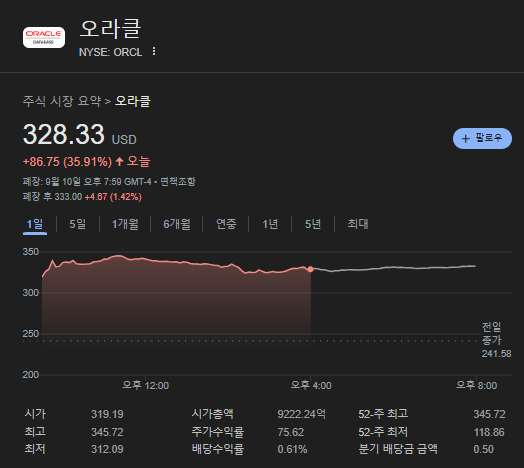The image size is (524, 468).
Task: Switch to the 1개월 chart tab
Action: point(125,224)
